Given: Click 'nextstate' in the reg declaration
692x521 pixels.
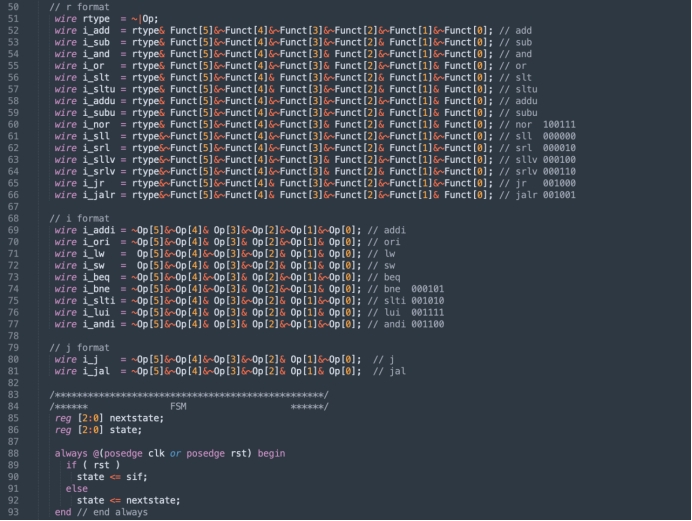Looking at the screenshot, I should tap(136, 417).
